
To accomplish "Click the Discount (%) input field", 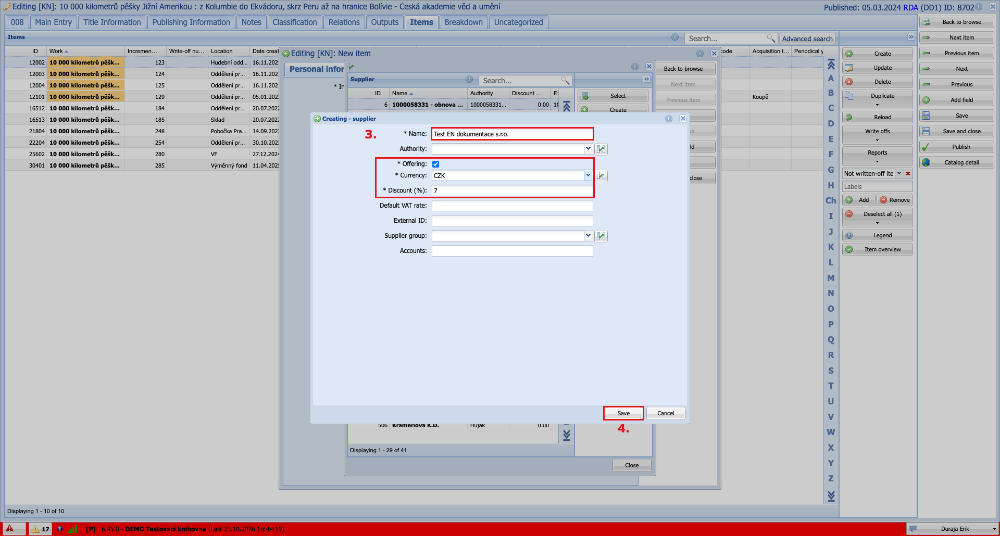I will [x=512, y=191].
